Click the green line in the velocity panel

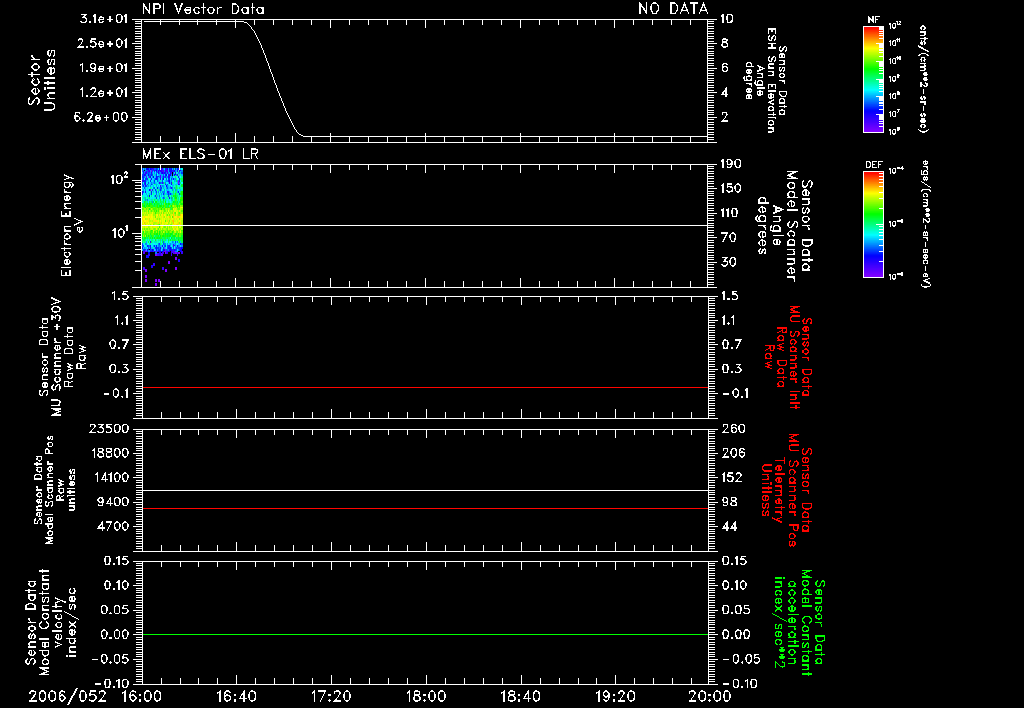coord(425,635)
